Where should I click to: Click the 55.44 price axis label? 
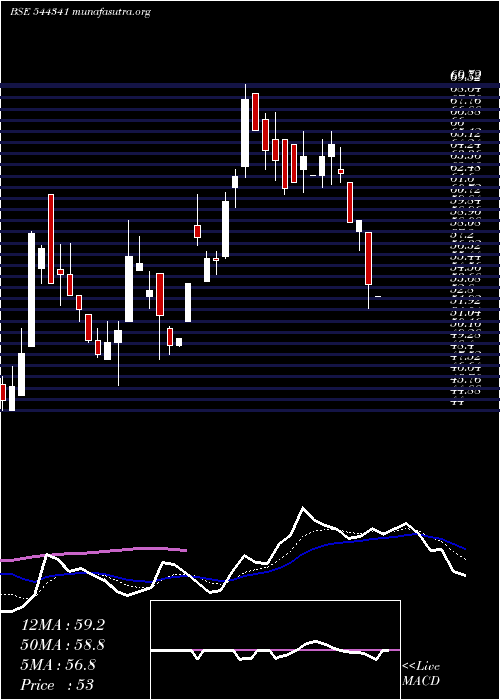pyautogui.click(x=465, y=257)
